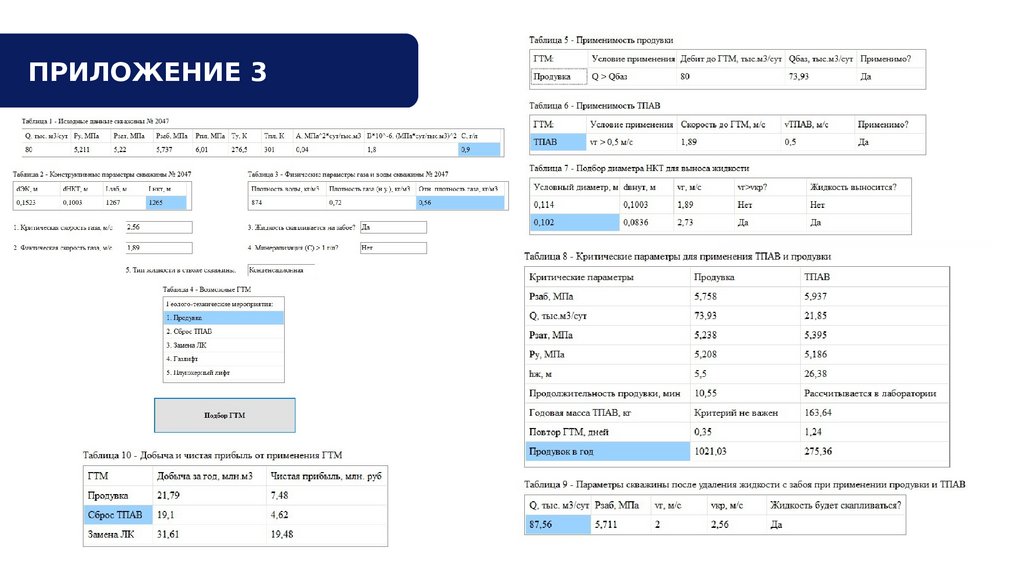The height and width of the screenshot is (576, 1024).
Task: Click value 1021,03 in Table 8
Action: 710,451
